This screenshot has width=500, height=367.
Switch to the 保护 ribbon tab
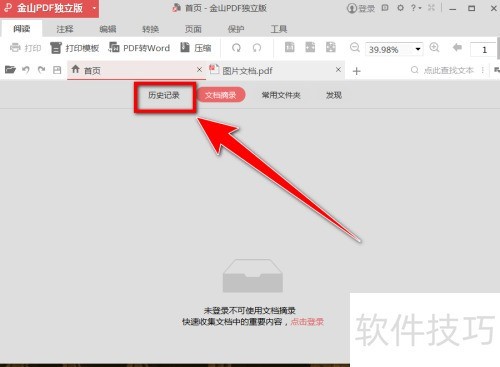coord(236,29)
